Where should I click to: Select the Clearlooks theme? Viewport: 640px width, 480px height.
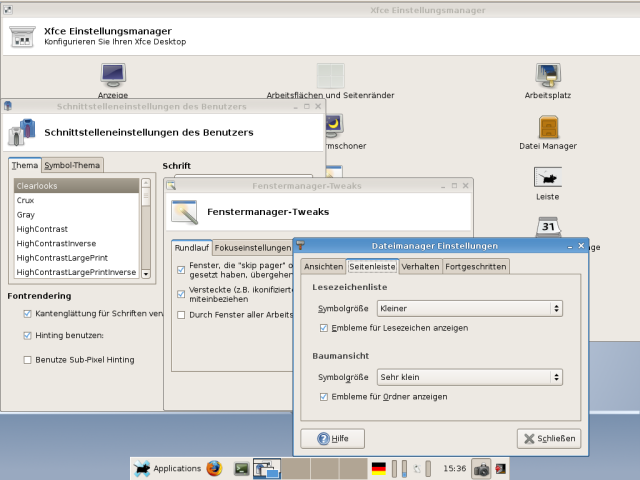77,186
